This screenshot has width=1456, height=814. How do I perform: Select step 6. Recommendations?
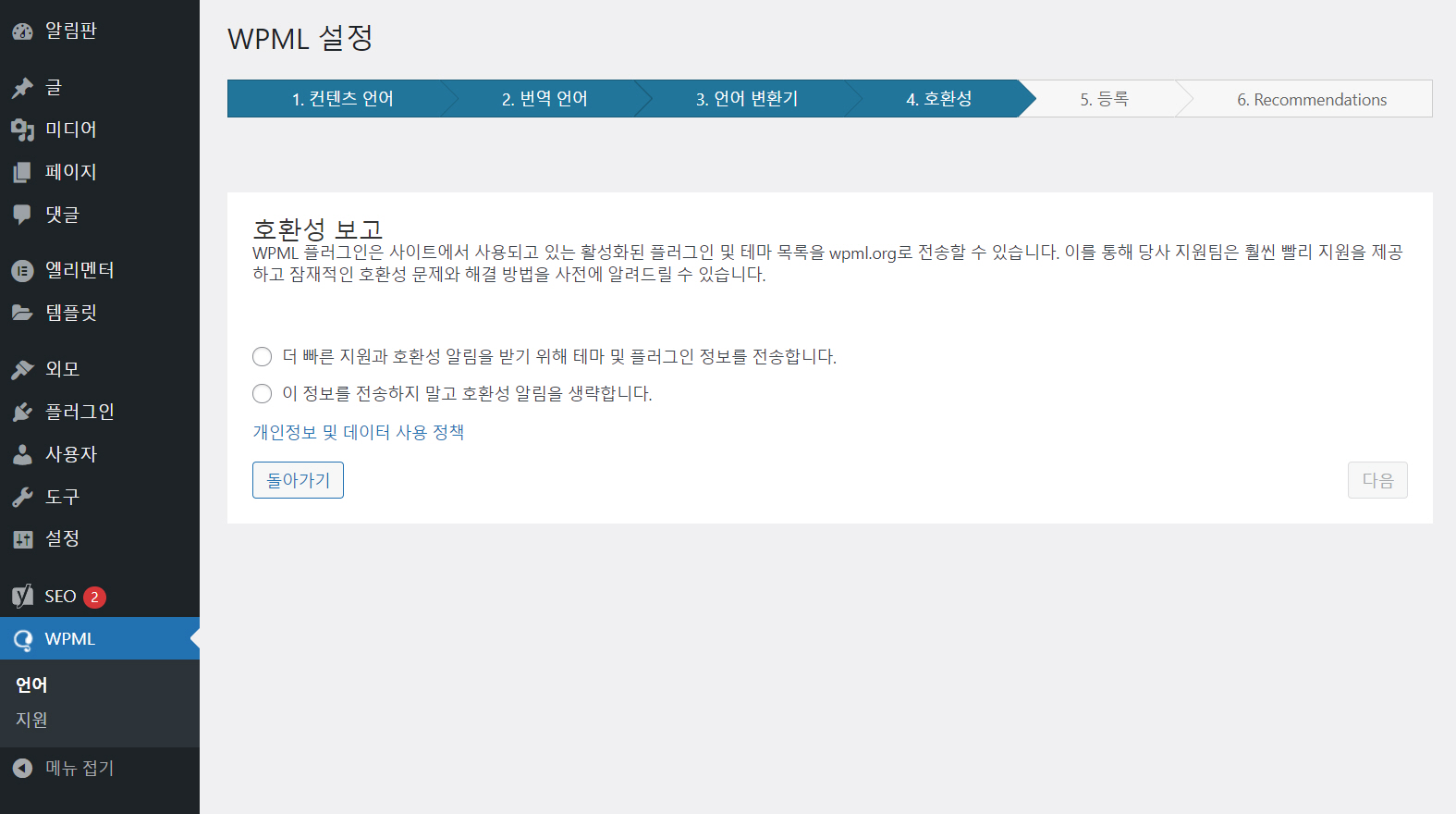click(x=1312, y=99)
